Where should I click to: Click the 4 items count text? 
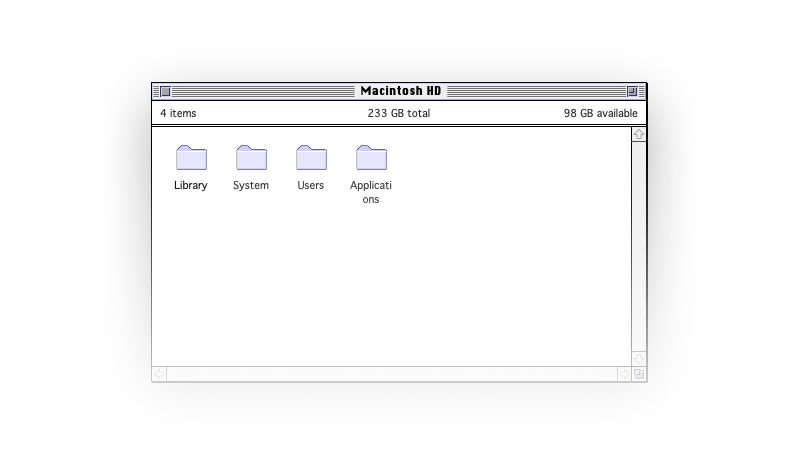coord(178,114)
